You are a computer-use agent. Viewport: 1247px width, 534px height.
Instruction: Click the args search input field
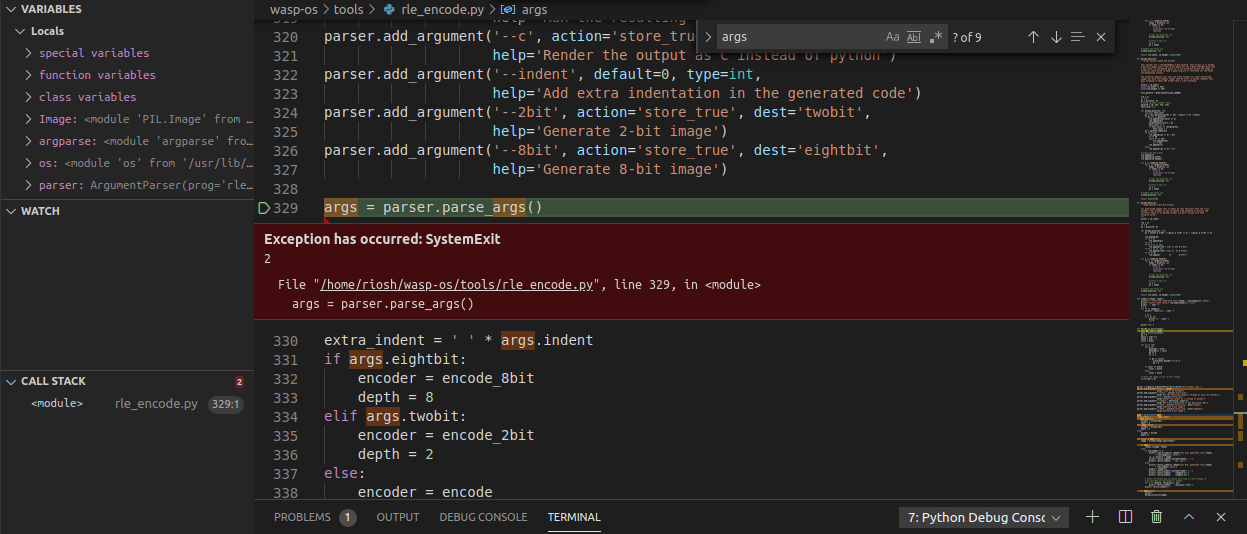coord(800,37)
